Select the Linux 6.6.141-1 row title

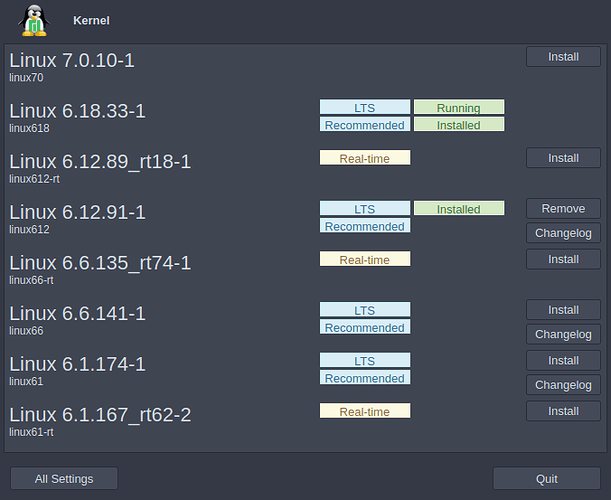coord(77,314)
